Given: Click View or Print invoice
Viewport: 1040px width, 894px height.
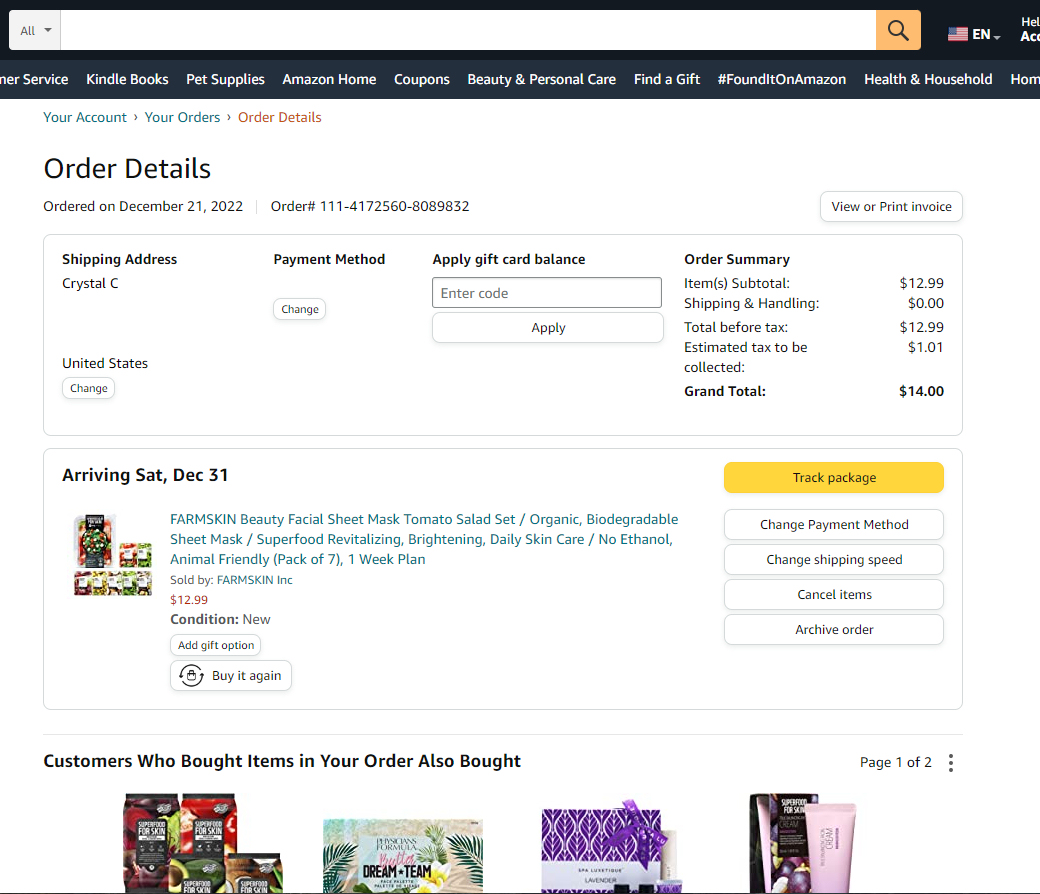Looking at the screenshot, I should coord(891,207).
